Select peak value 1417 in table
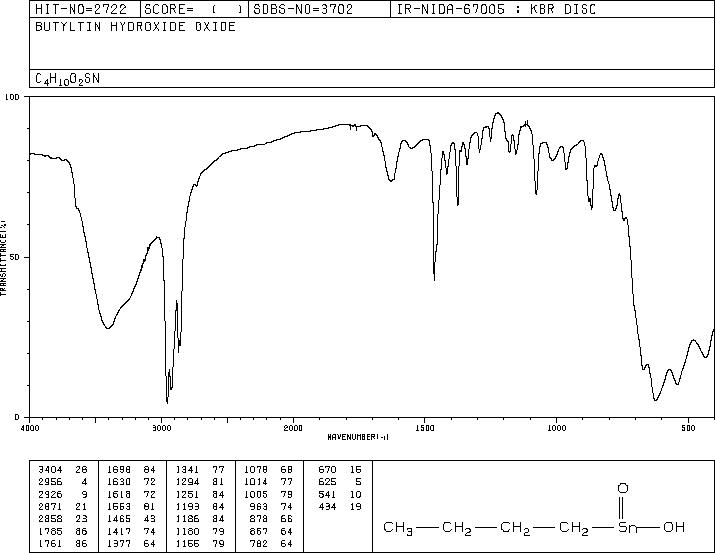The width and height of the screenshot is (715, 553). point(119,532)
